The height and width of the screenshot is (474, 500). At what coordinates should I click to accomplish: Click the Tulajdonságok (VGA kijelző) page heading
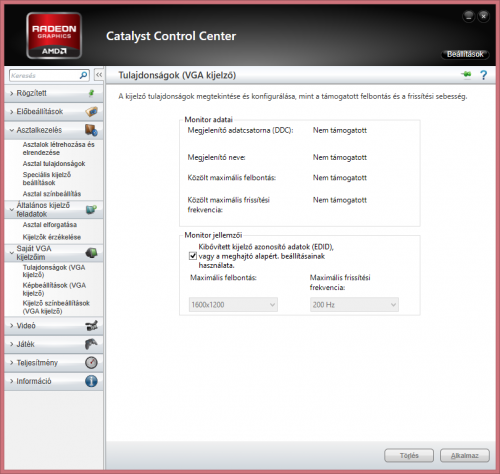coord(177,75)
